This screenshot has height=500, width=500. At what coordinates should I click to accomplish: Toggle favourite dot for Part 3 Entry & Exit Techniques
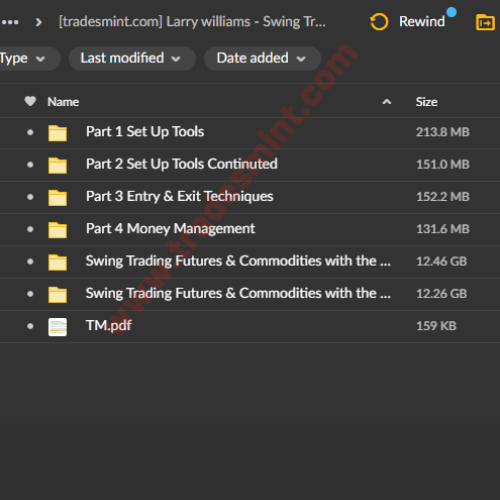coord(30,197)
